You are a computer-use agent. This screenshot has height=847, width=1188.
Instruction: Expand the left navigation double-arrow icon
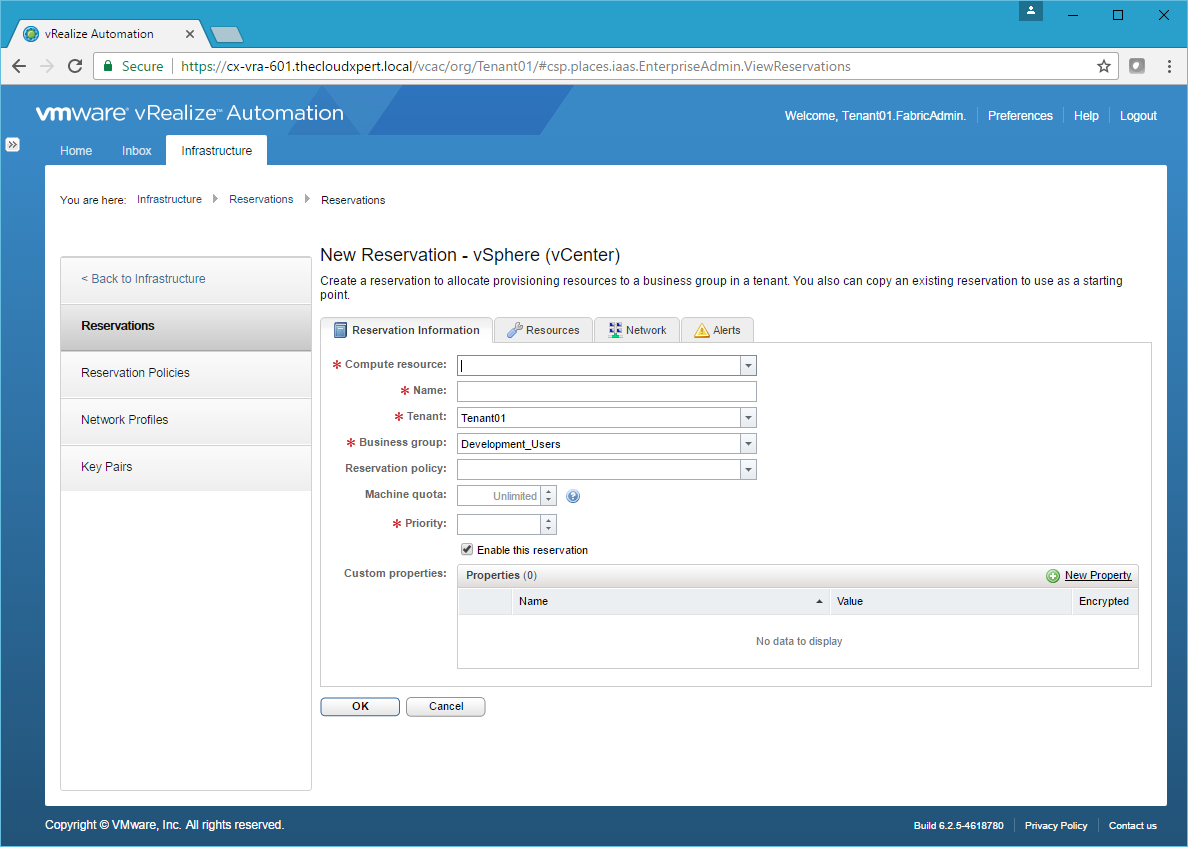point(13,144)
